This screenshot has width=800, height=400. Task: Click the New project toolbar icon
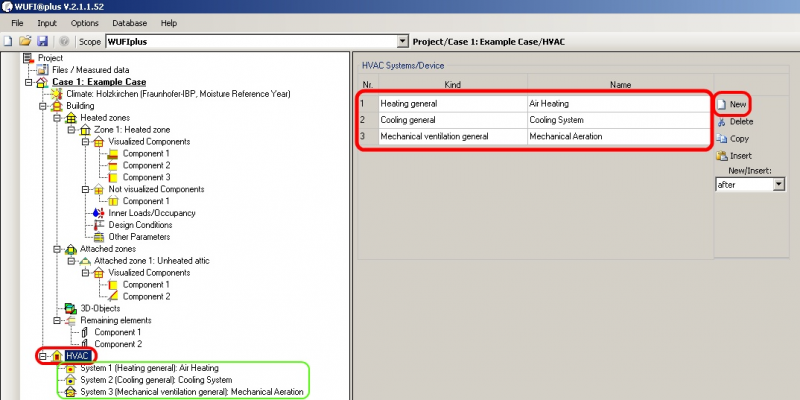point(8,41)
